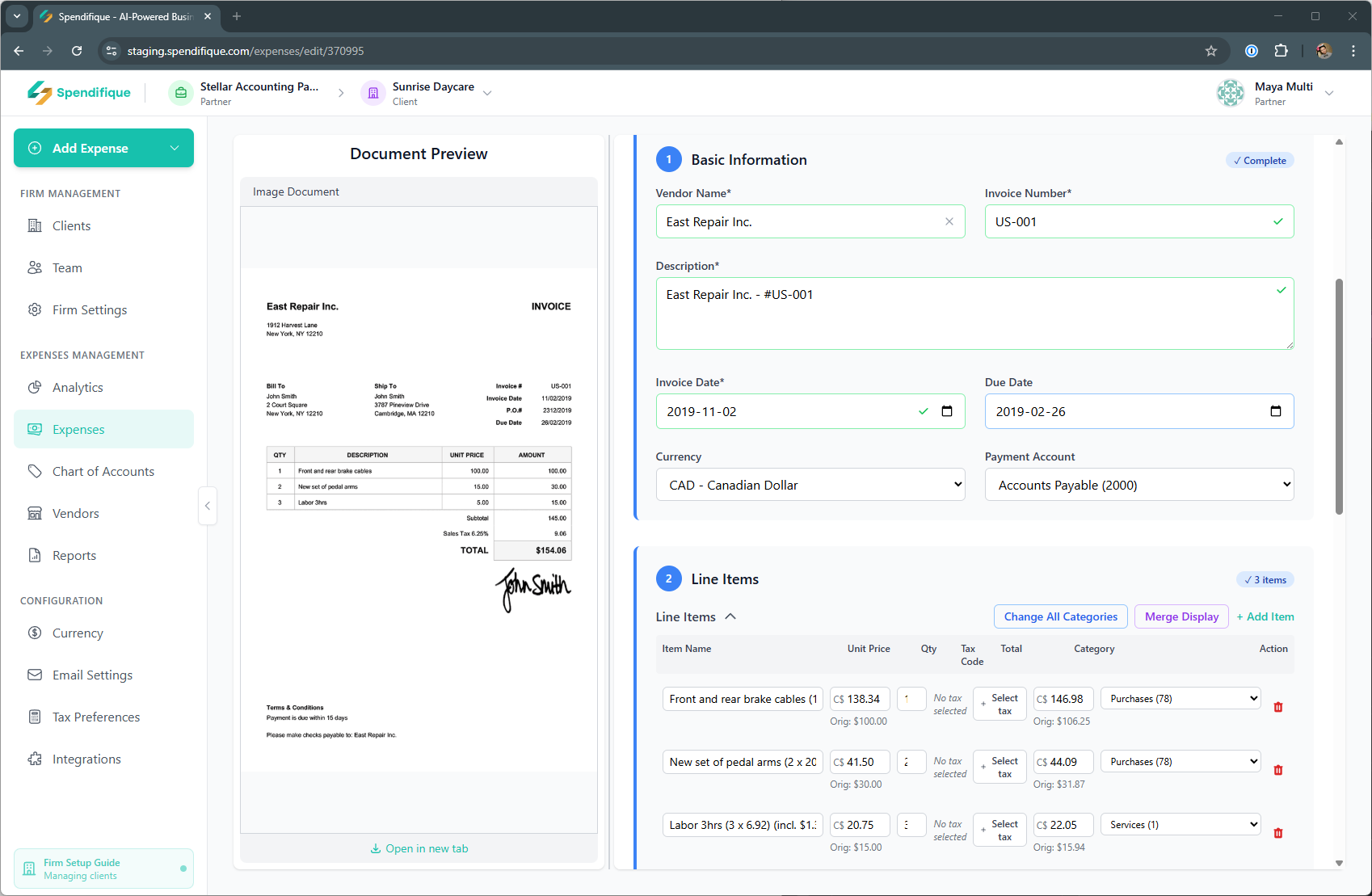The width and height of the screenshot is (1372, 896).
Task: Click the Invoice Number input field
Action: coord(1127,221)
